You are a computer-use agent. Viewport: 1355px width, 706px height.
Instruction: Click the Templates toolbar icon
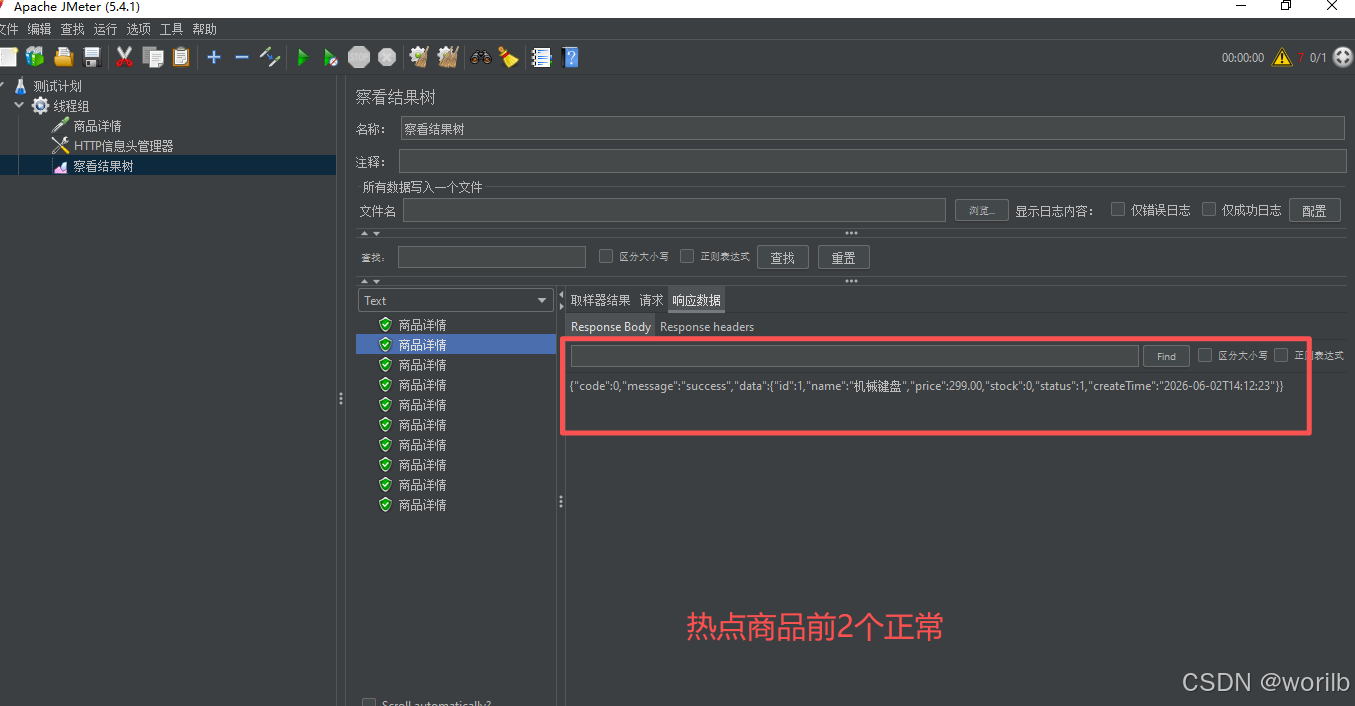(x=36, y=57)
